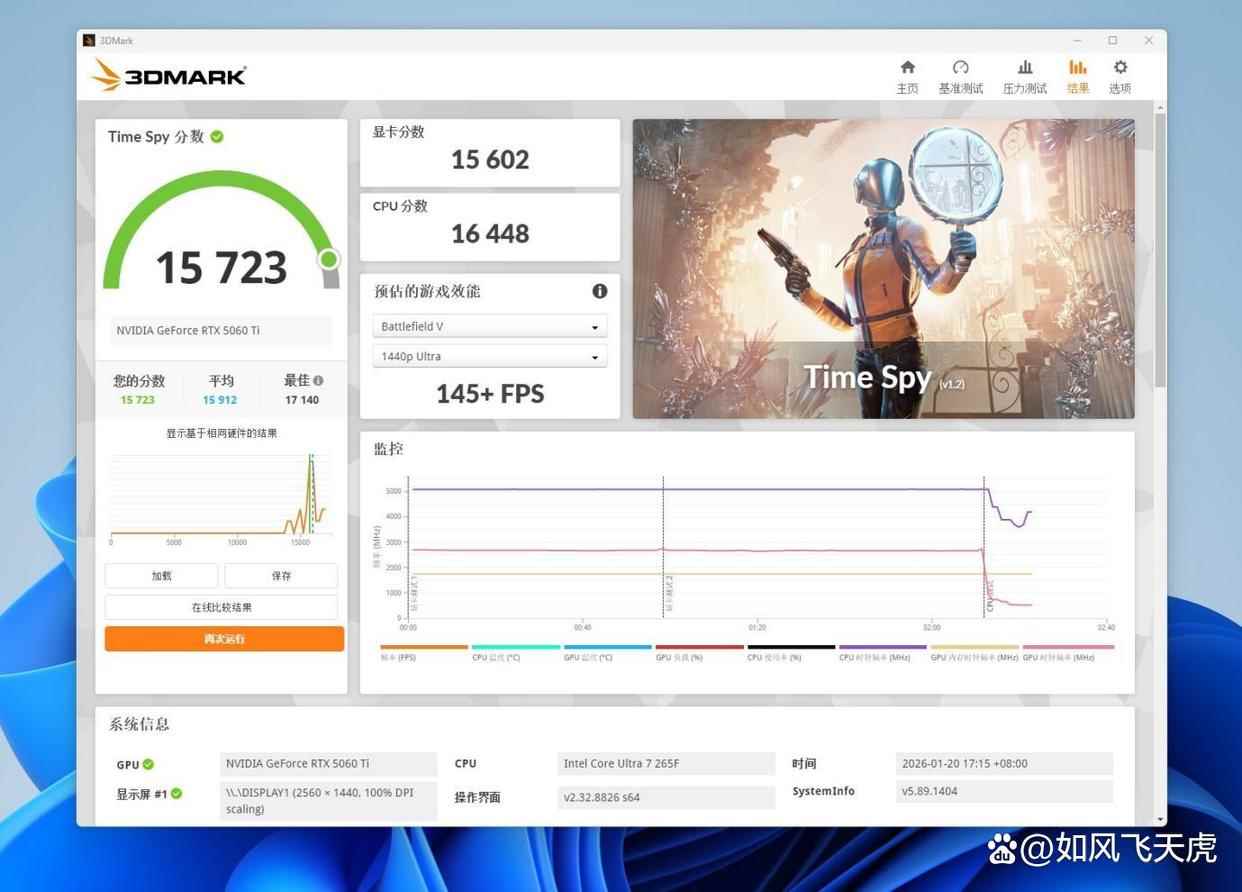Click the score gauge end knob

[x=328, y=260]
